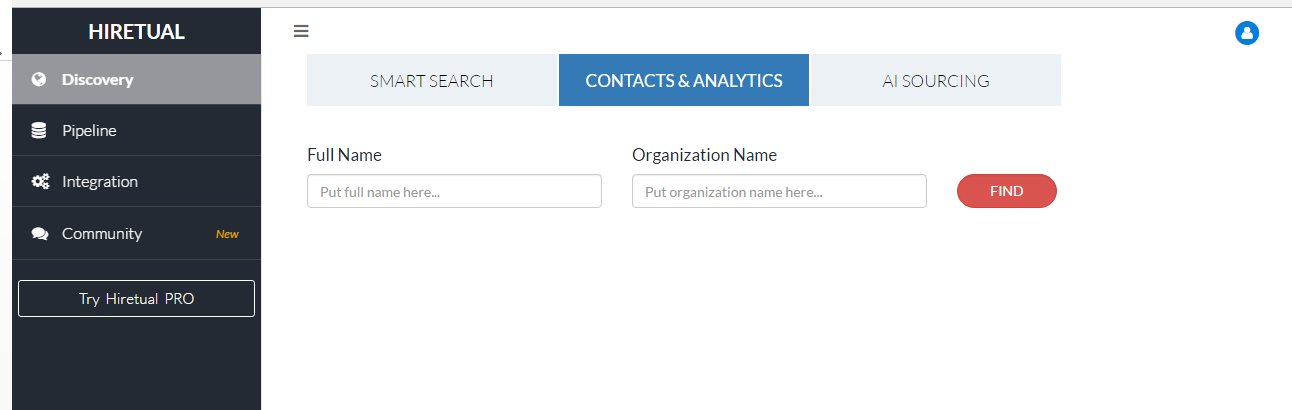Image resolution: width=1292 pixels, height=410 pixels.
Task: Open the AI SOURCING tab
Action: pos(936,80)
